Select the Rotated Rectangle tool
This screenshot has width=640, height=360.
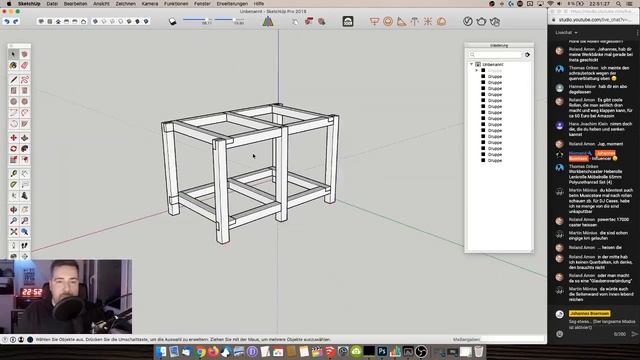(x=24, y=91)
